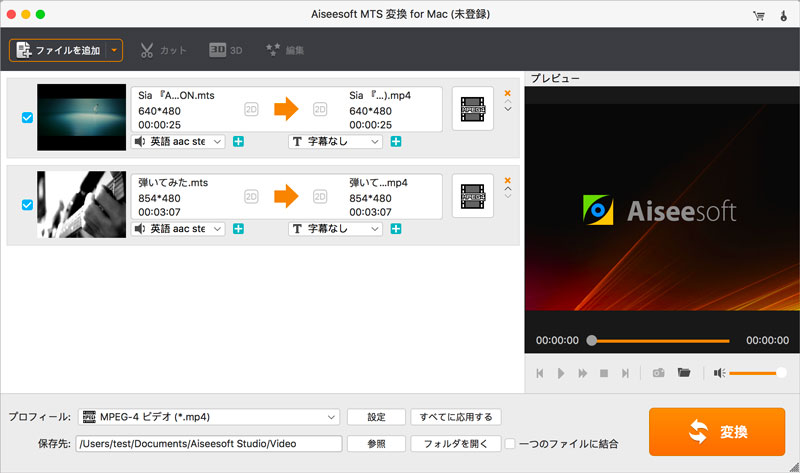Select the guitar video thumbnail for 弾いてみた.mts
Viewport: 800px width, 473px height.
coord(82,205)
